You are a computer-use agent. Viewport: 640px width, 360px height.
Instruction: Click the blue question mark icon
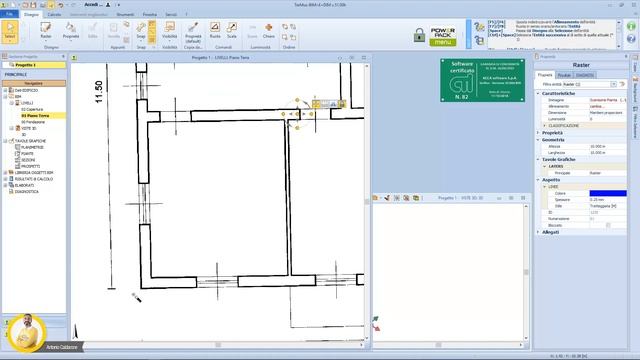[x=631, y=39]
